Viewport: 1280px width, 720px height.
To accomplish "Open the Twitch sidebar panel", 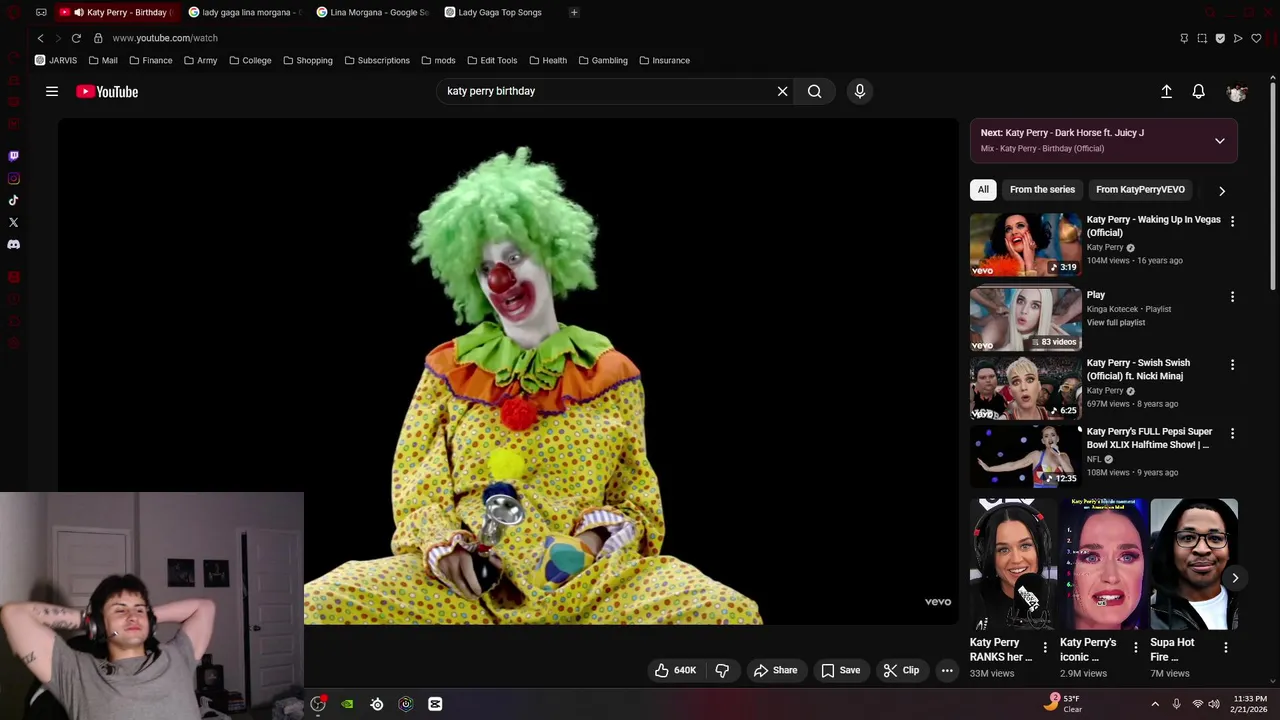I will click(13, 156).
